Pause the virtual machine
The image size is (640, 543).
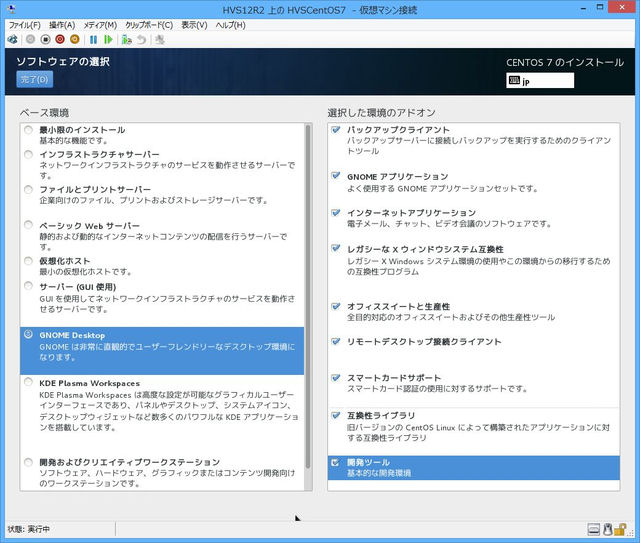point(93,40)
